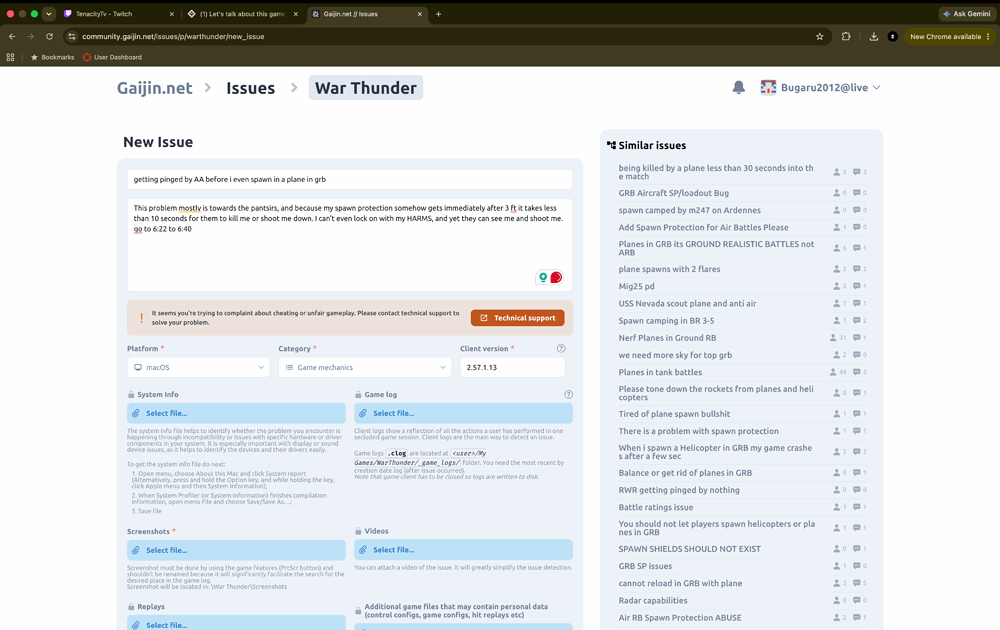Open 'we need more sky for top grb'
The width and height of the screenshot is (1000, 630).
click(x=675, y=355)
